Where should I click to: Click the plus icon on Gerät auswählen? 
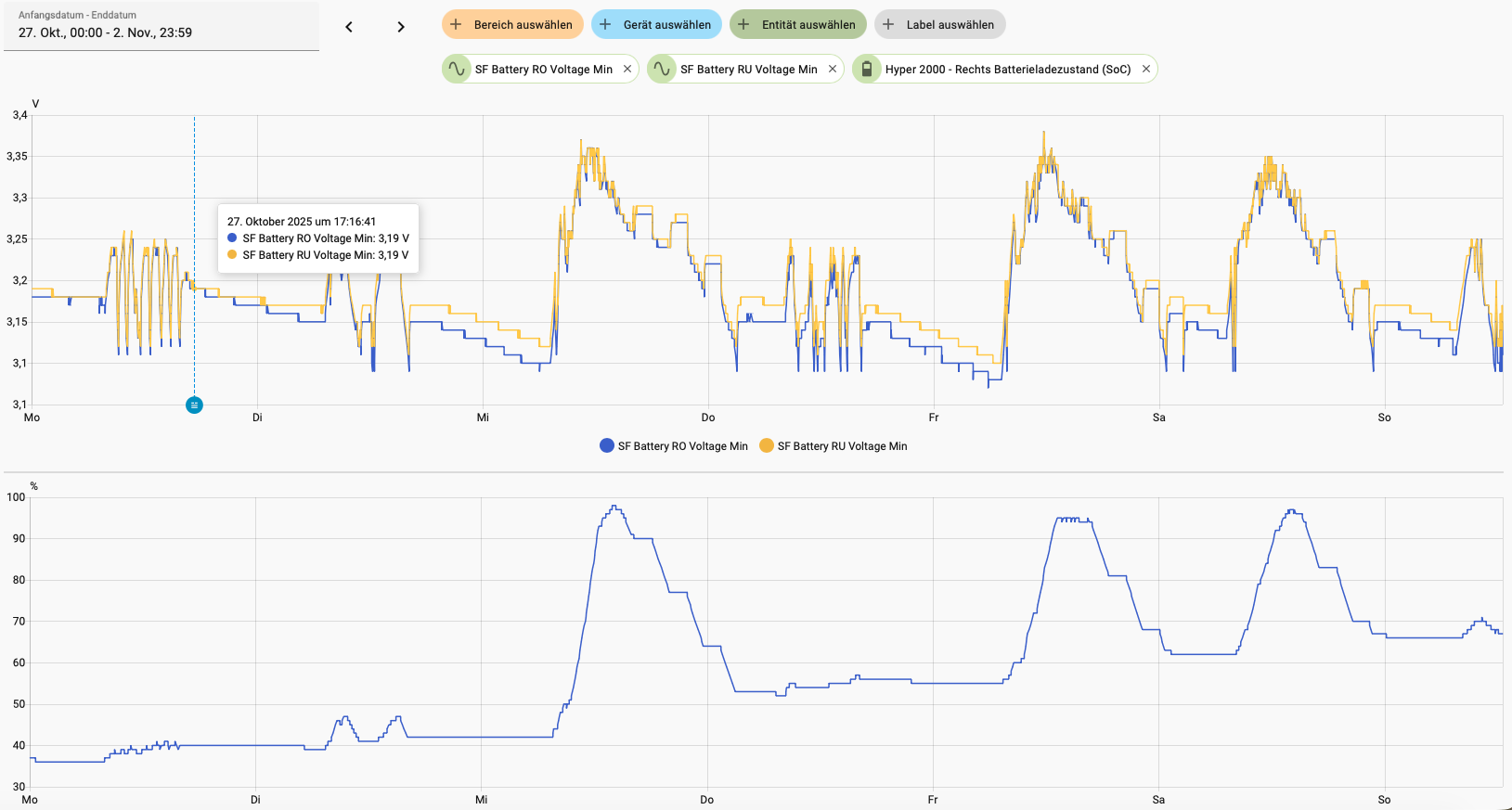point(605,24)
